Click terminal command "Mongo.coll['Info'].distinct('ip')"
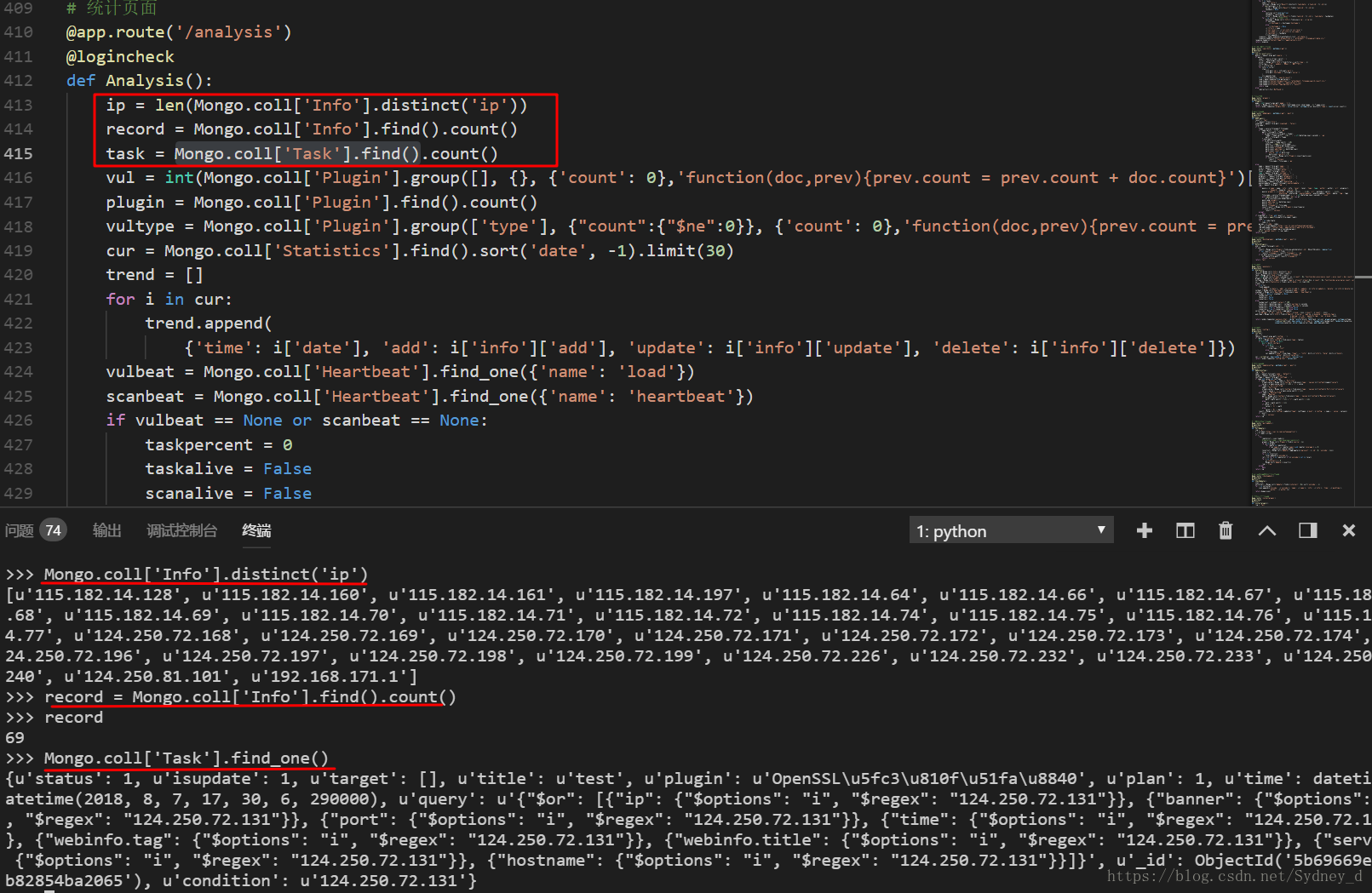 click(x=205, y=574)
